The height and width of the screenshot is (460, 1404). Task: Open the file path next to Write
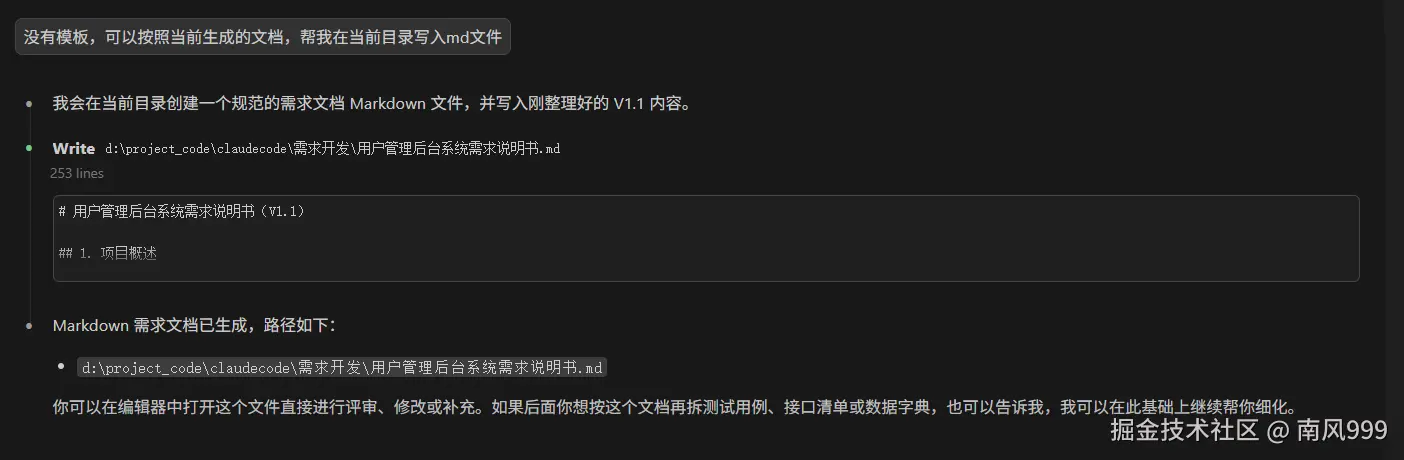pos(332,149)
